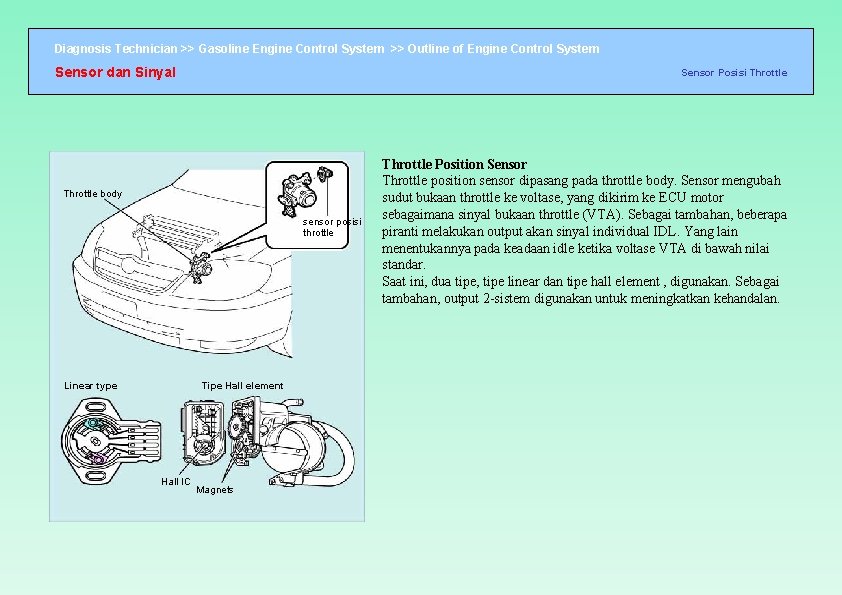Viewport: 842px width, 595px height.
Task: Click the 'Sensor Posisi Throttle' label
Action: [734, 72]
